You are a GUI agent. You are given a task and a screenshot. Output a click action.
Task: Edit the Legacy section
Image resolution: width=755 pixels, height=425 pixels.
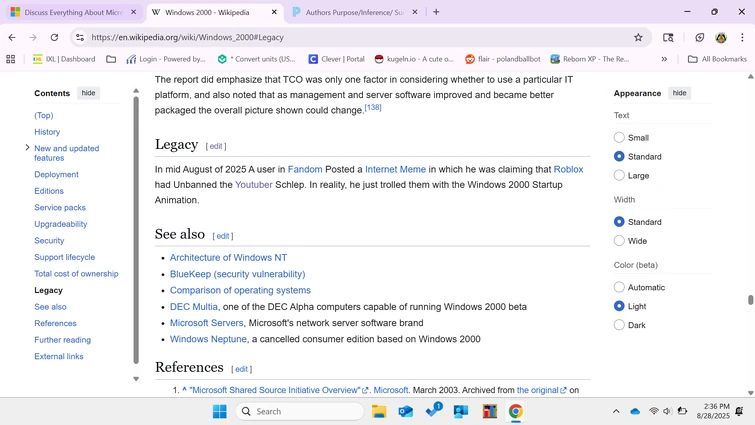216,146
